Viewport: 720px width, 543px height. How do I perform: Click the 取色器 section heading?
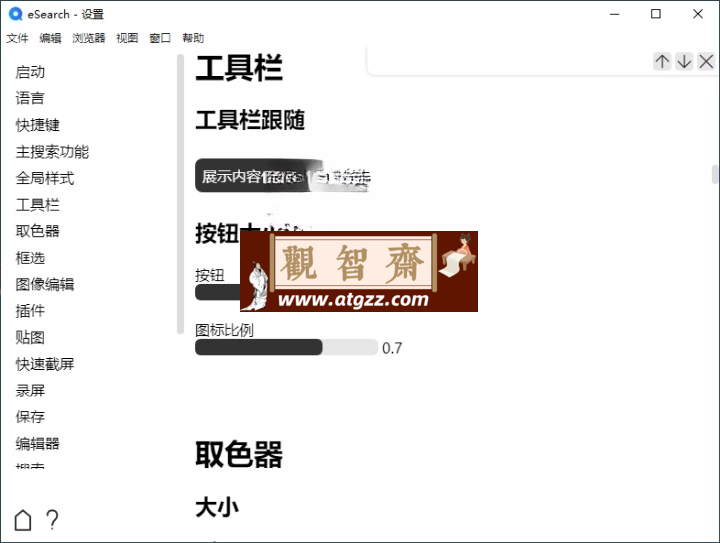click(239, 455)
